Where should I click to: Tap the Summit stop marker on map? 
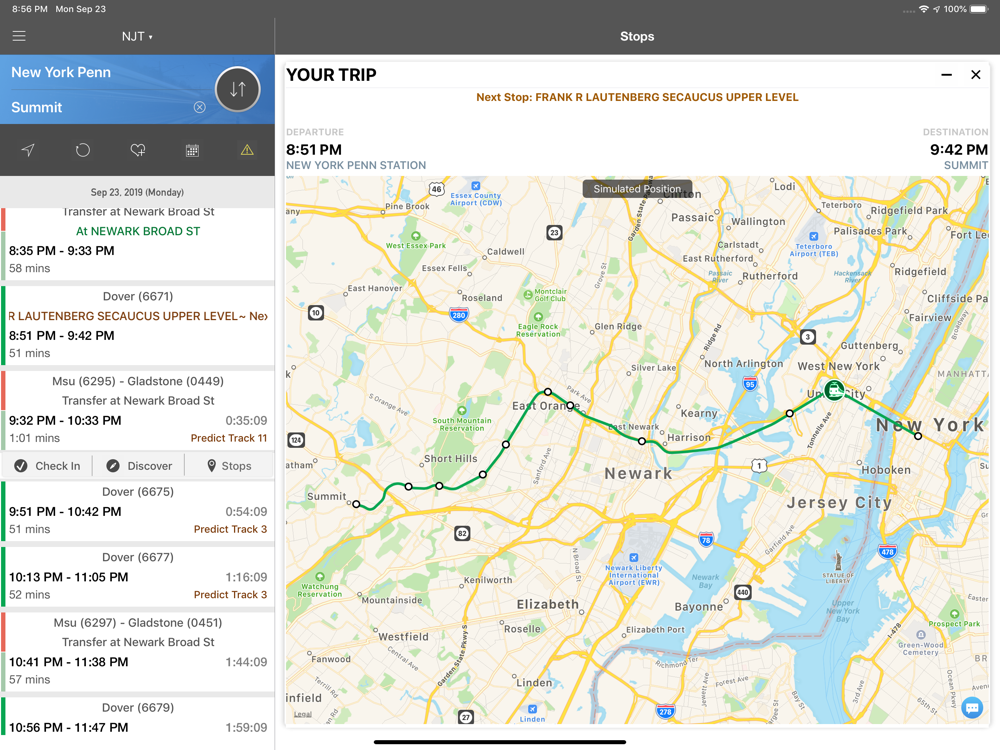tap(357, 504)
